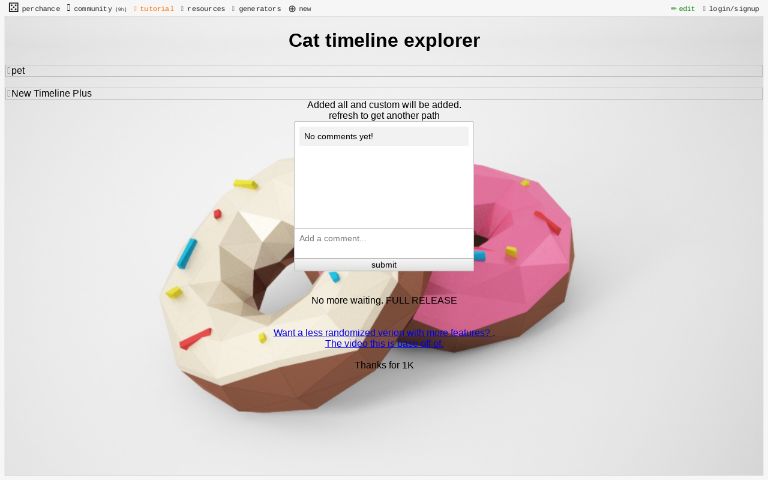Click 'Added all and custom will be added.' text
Viewport: 768px width, 480px height.
tap(384, 104)
